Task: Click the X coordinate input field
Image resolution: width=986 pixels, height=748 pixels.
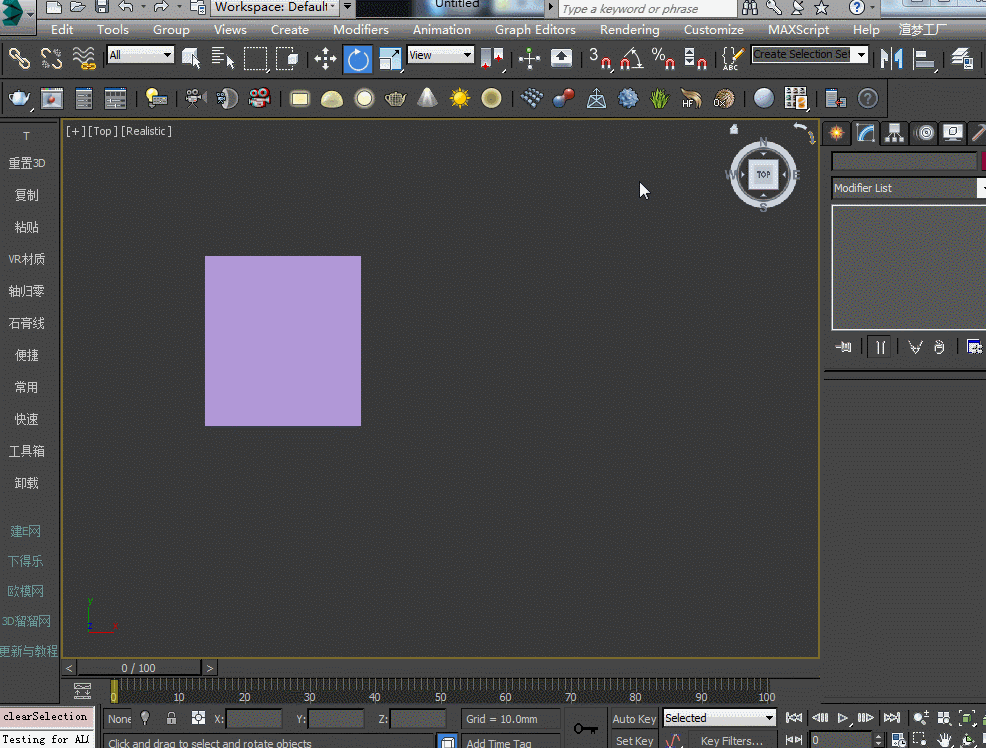Action: pos(254,718)
